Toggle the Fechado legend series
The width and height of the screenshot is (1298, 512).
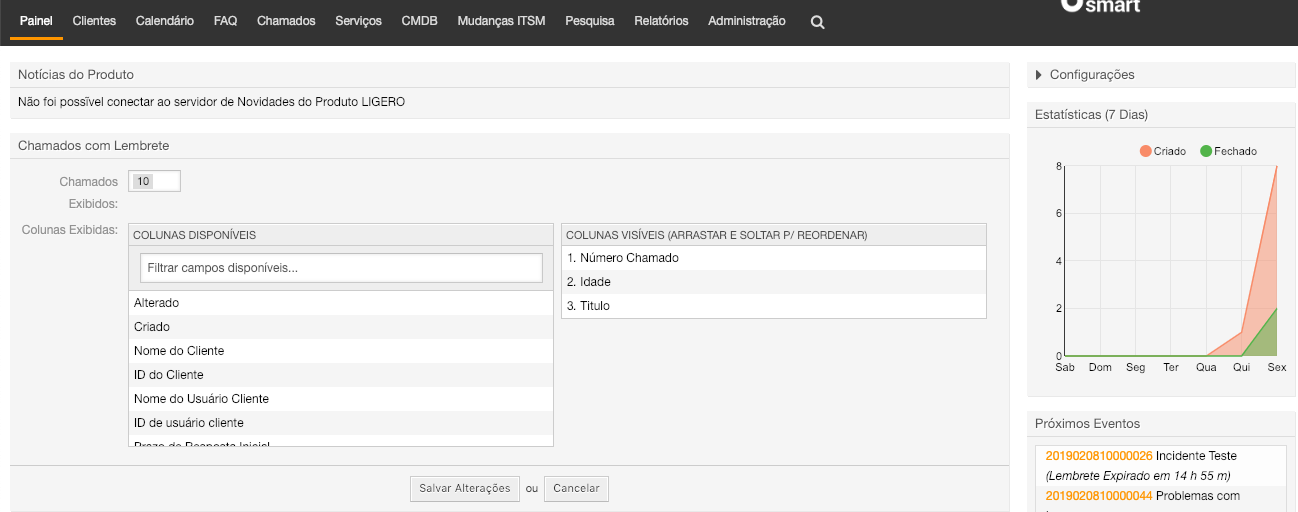(x=1228, y=151)
